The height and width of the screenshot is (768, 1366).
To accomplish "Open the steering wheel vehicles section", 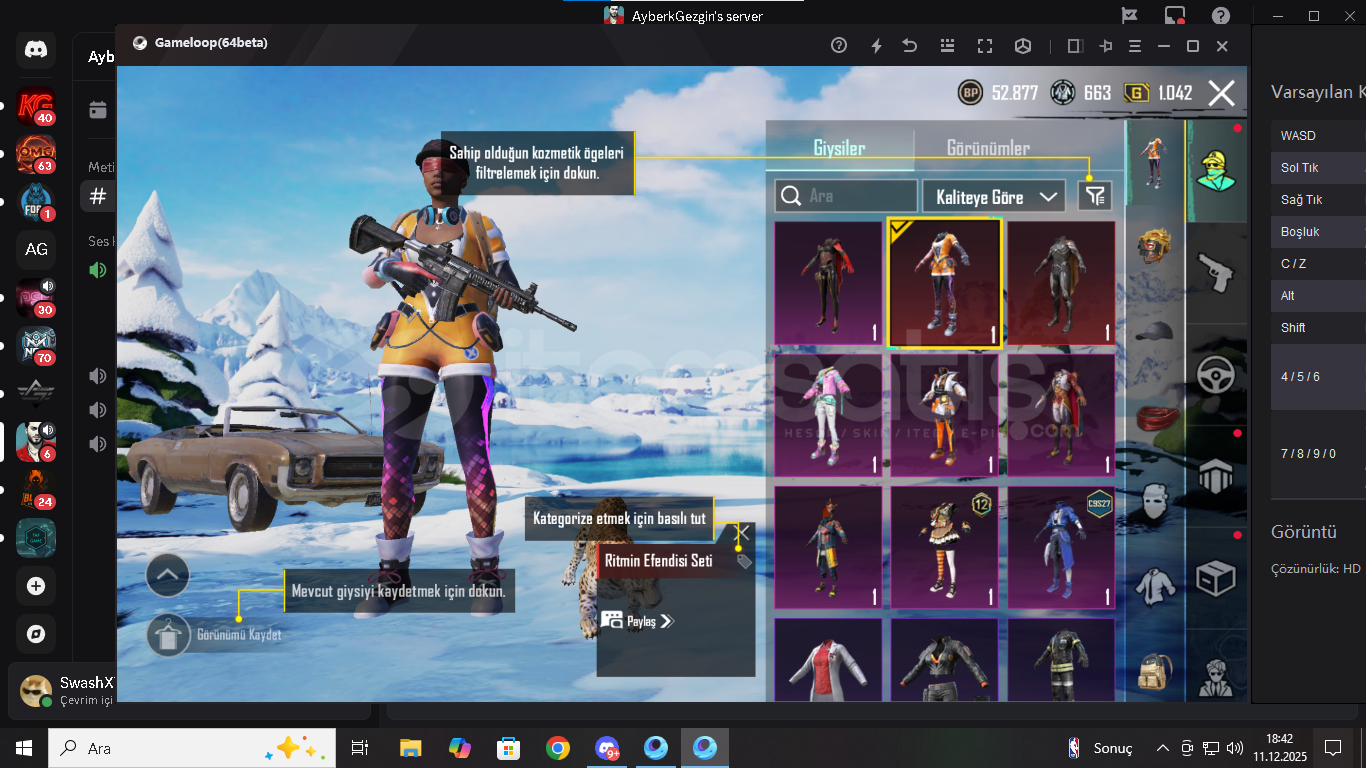I will click(1215, 375).
